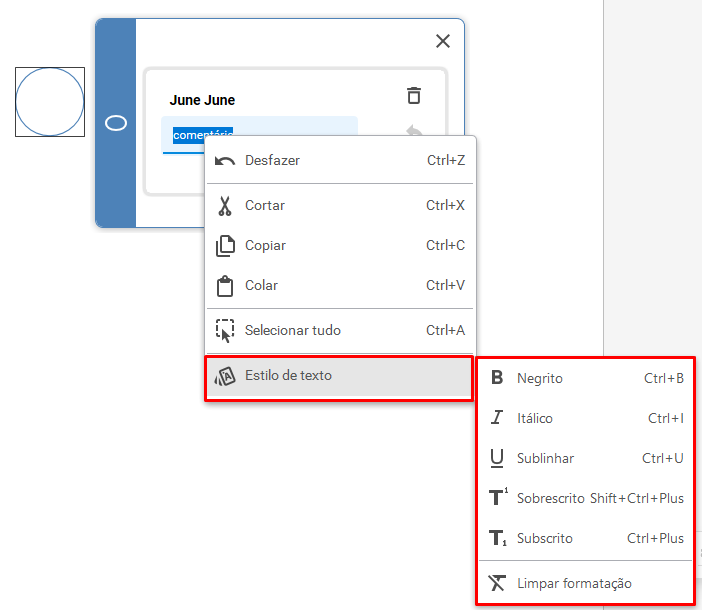This screenshot has height=610, width=702.
Task: Click the trash icon to delete comment
Action: coord(414,95)
